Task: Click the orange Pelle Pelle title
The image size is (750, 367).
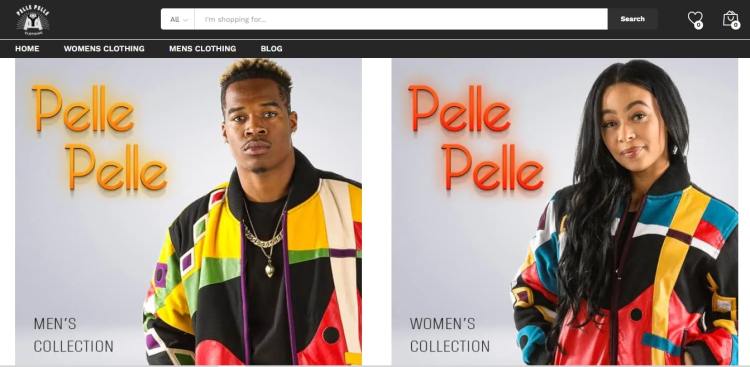Action: 100,138
